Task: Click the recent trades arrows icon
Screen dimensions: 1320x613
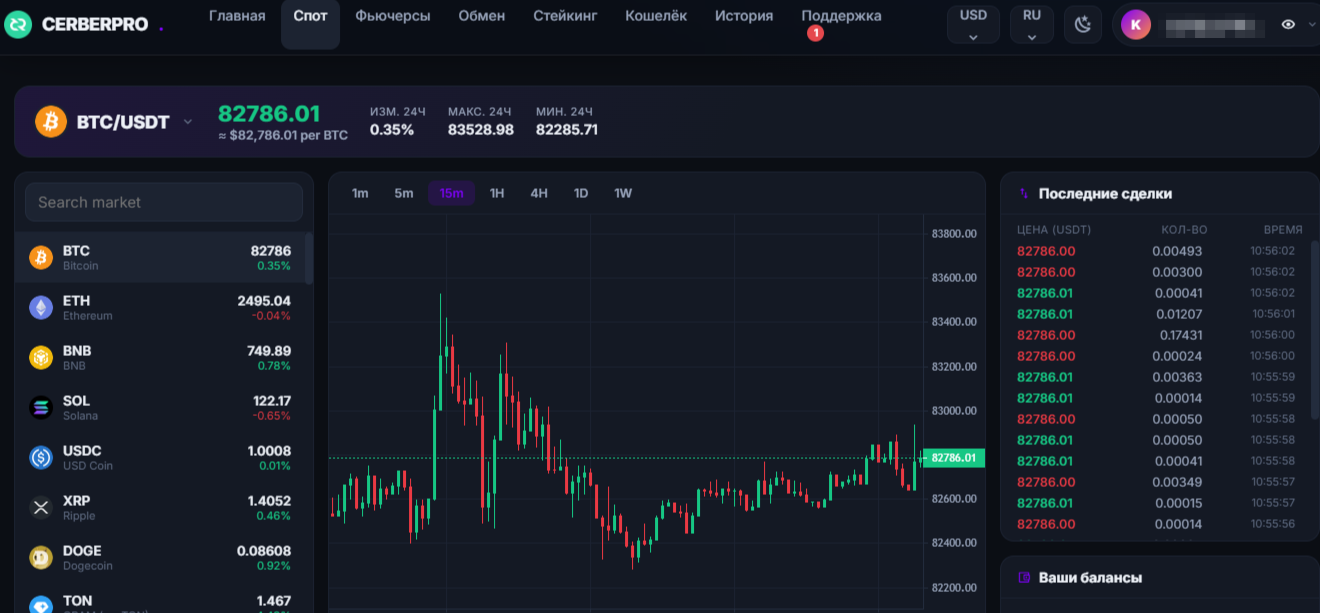Action: pos(1024,194)
